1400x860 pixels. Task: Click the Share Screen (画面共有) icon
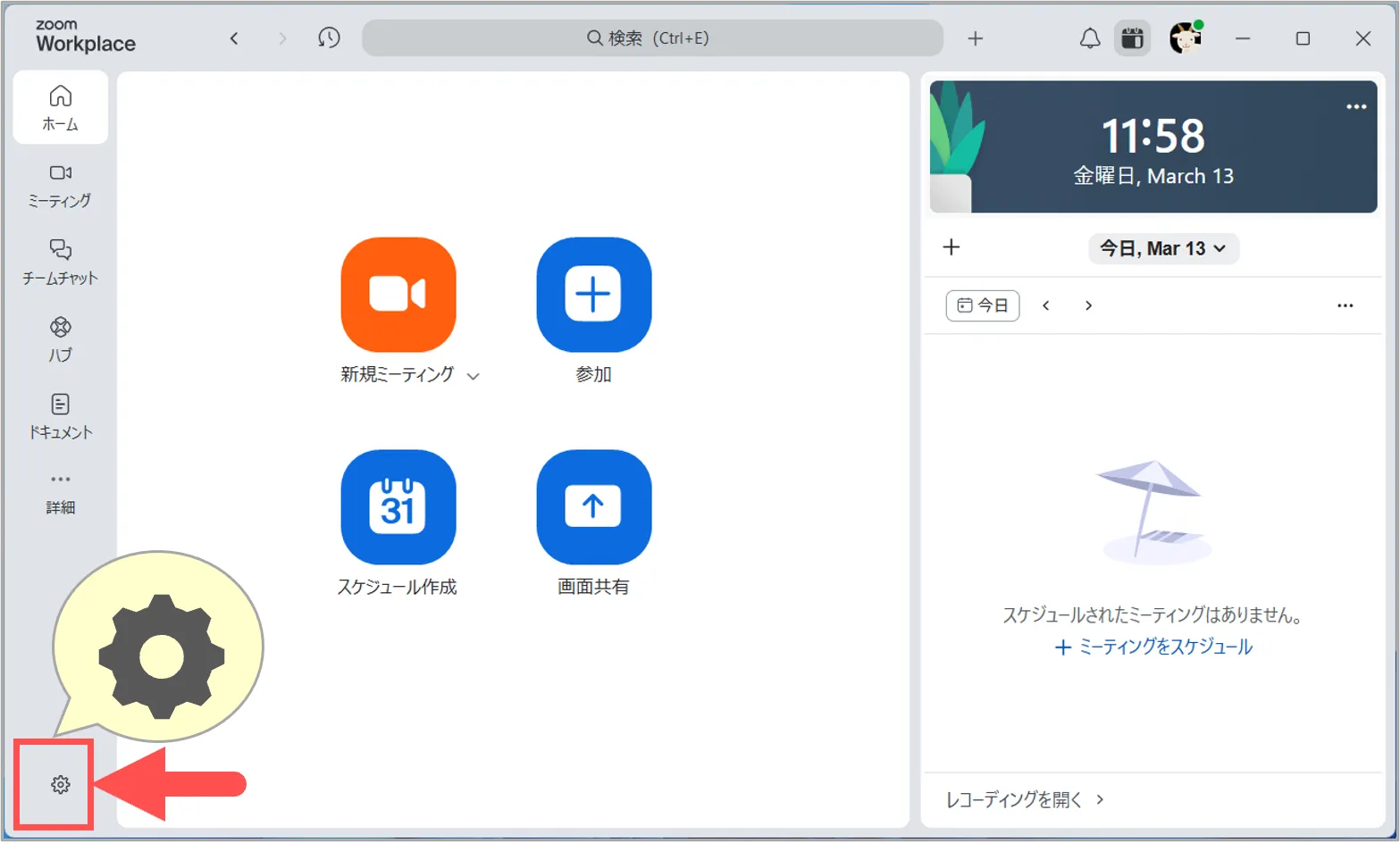pos(593,506)
